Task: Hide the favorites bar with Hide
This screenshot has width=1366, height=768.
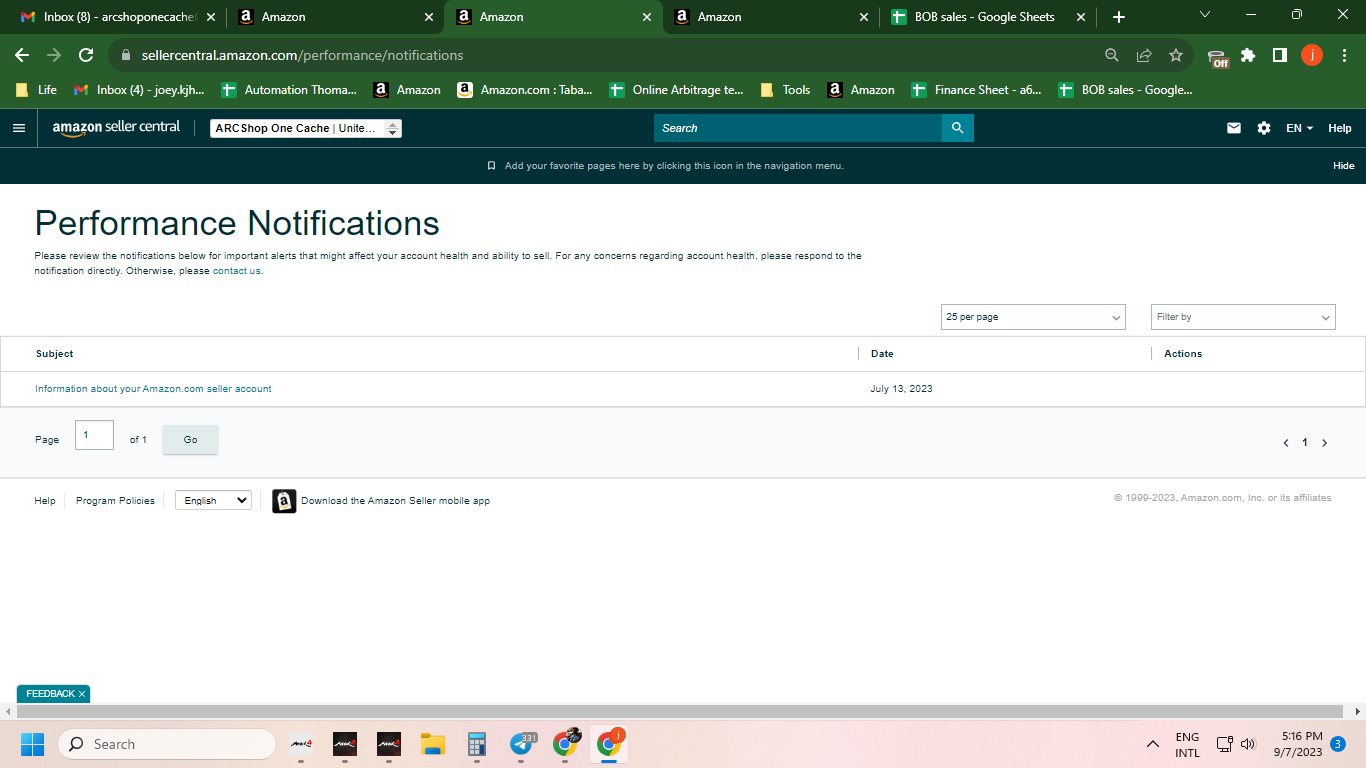Action: 1344,166
